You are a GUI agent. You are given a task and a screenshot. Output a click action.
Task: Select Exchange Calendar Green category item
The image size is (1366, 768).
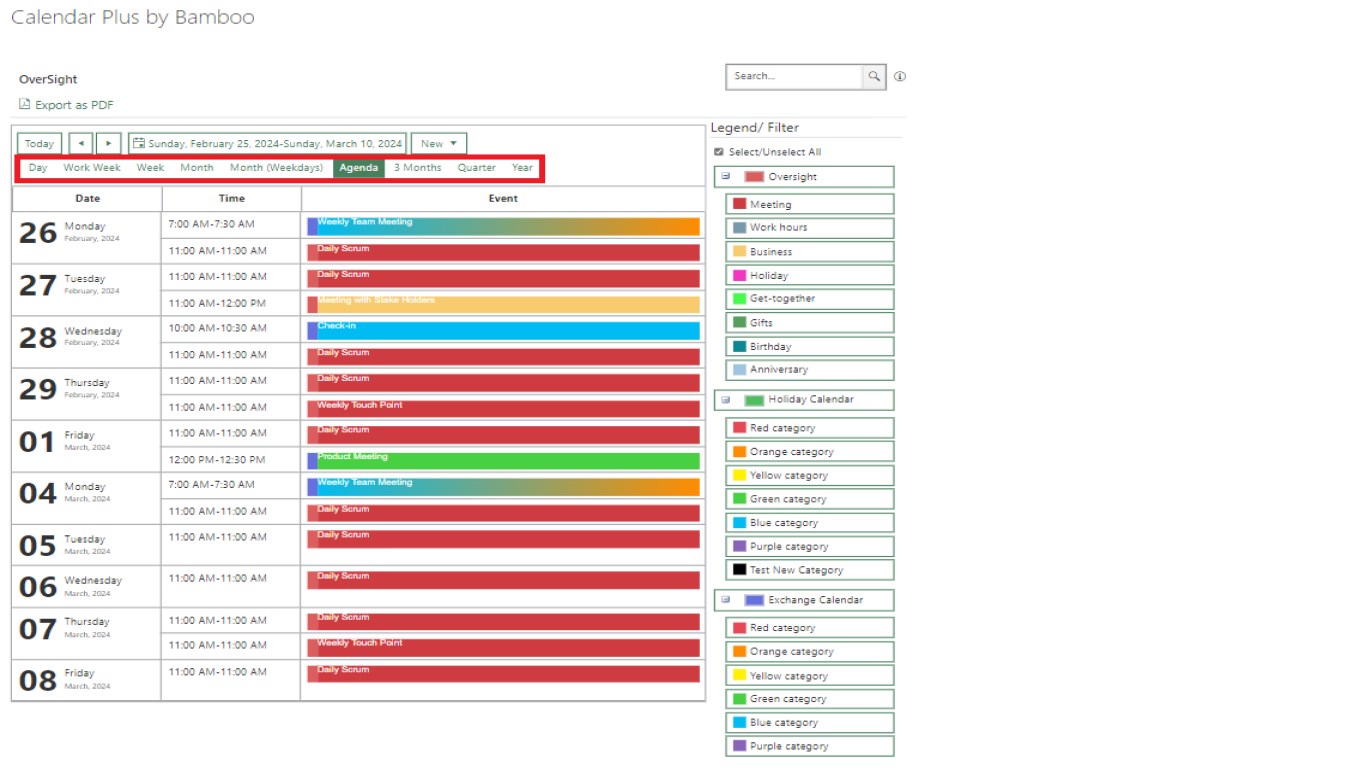[810, 699]
